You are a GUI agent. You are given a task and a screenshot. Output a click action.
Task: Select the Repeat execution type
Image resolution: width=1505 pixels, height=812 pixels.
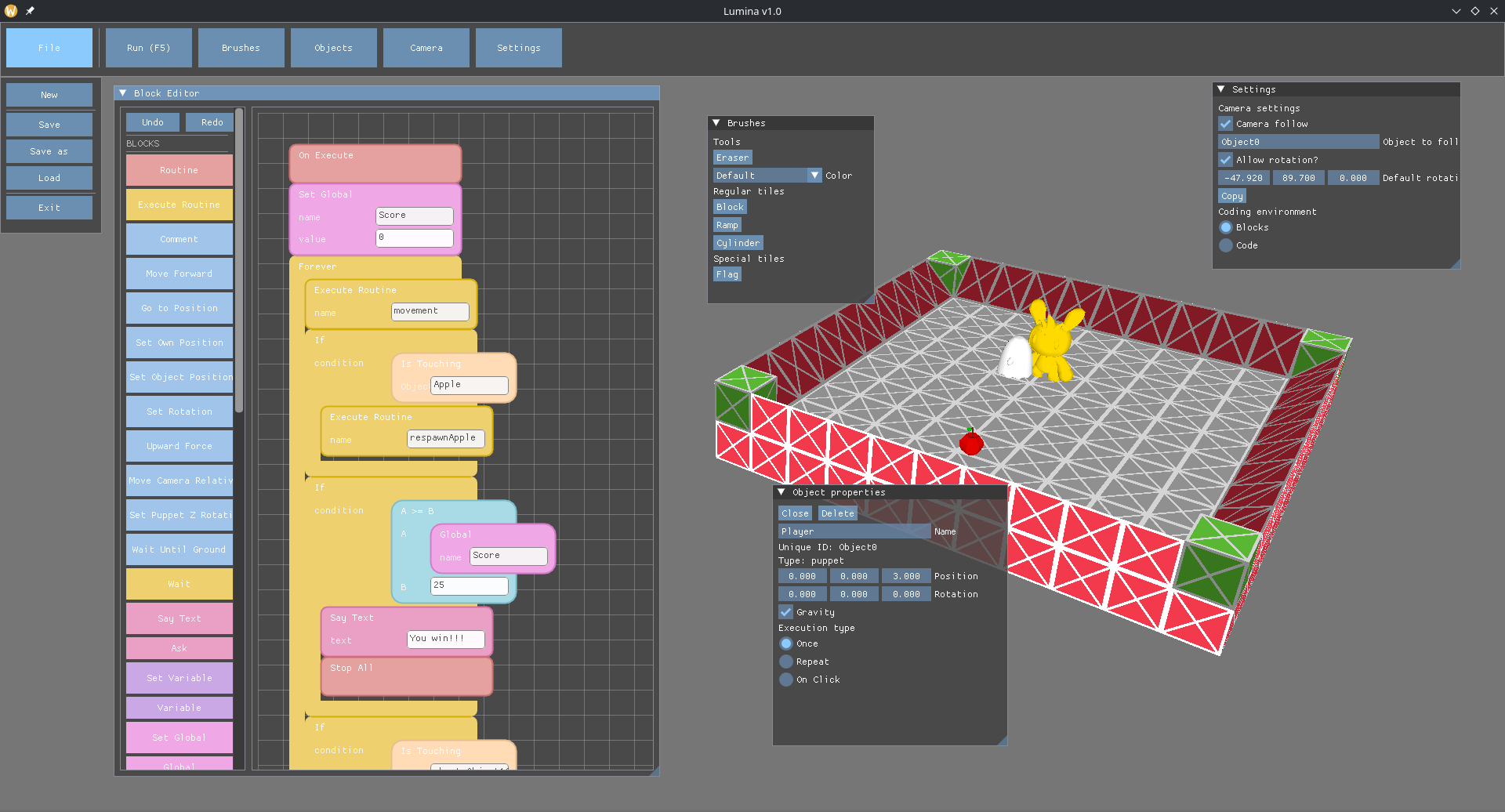click(x=786, y=662)
